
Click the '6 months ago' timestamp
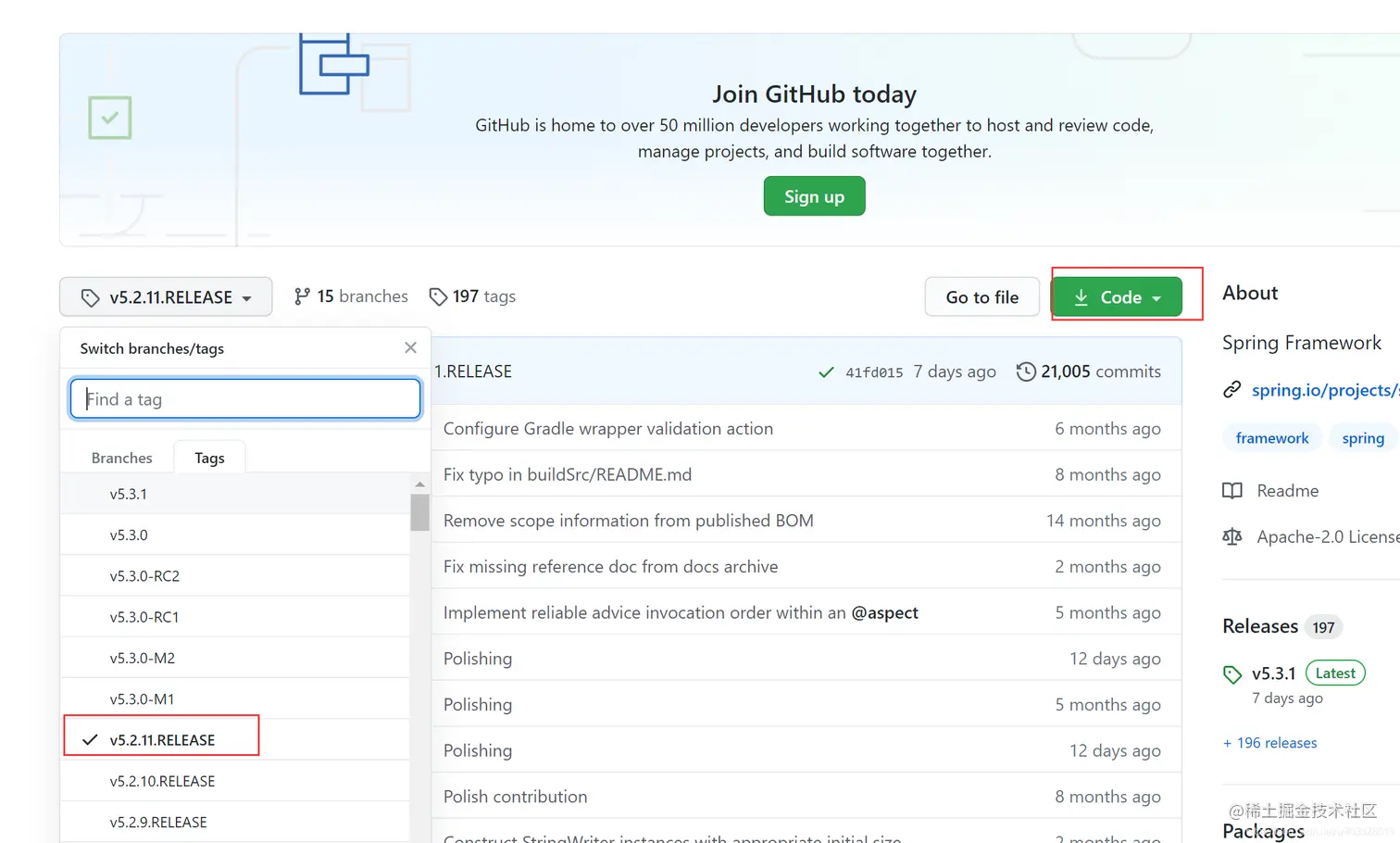point(1107,428)
